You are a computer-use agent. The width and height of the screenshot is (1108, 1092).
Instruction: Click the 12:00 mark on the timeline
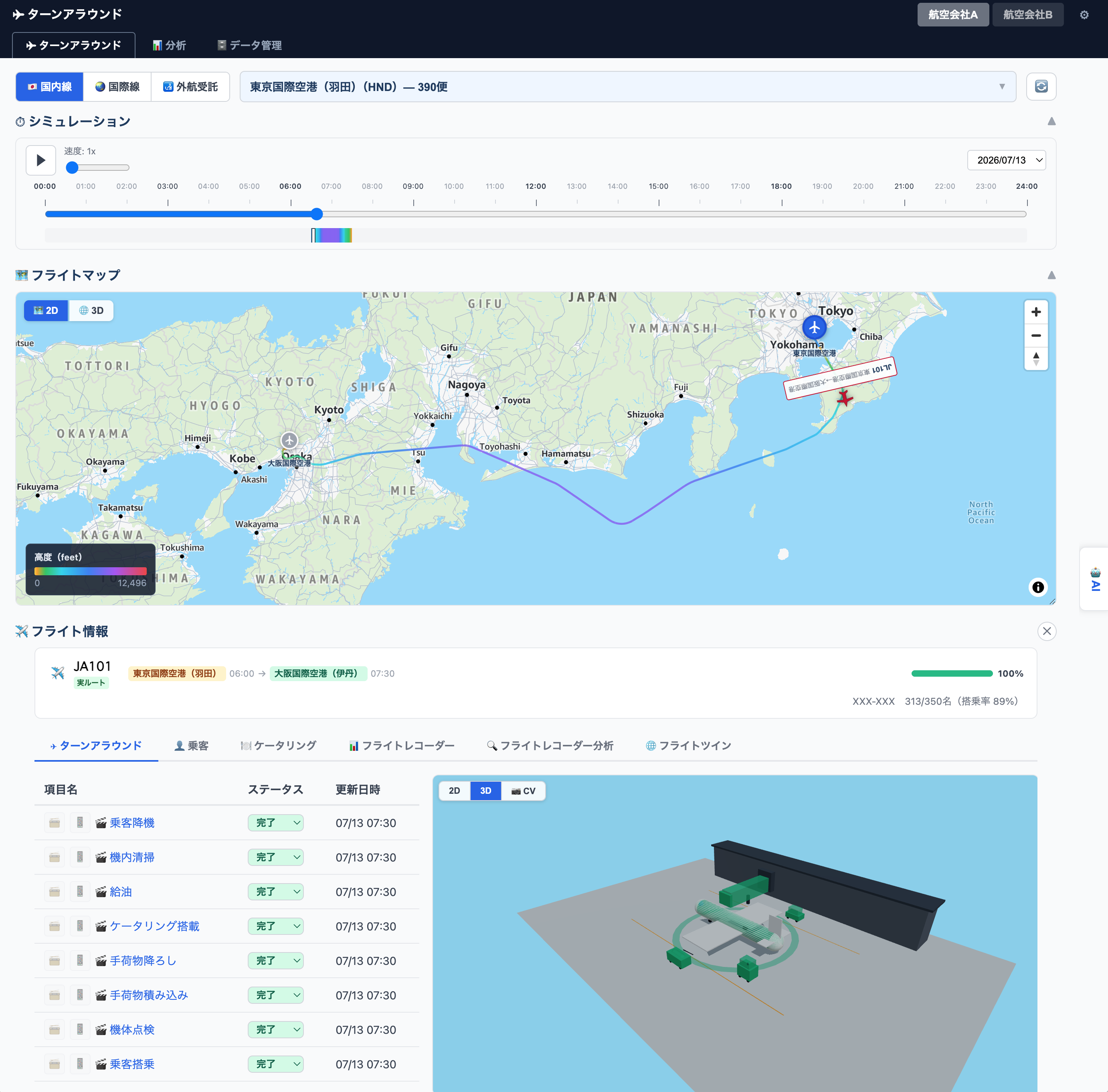pyautogui.click(x=536, y=186)
